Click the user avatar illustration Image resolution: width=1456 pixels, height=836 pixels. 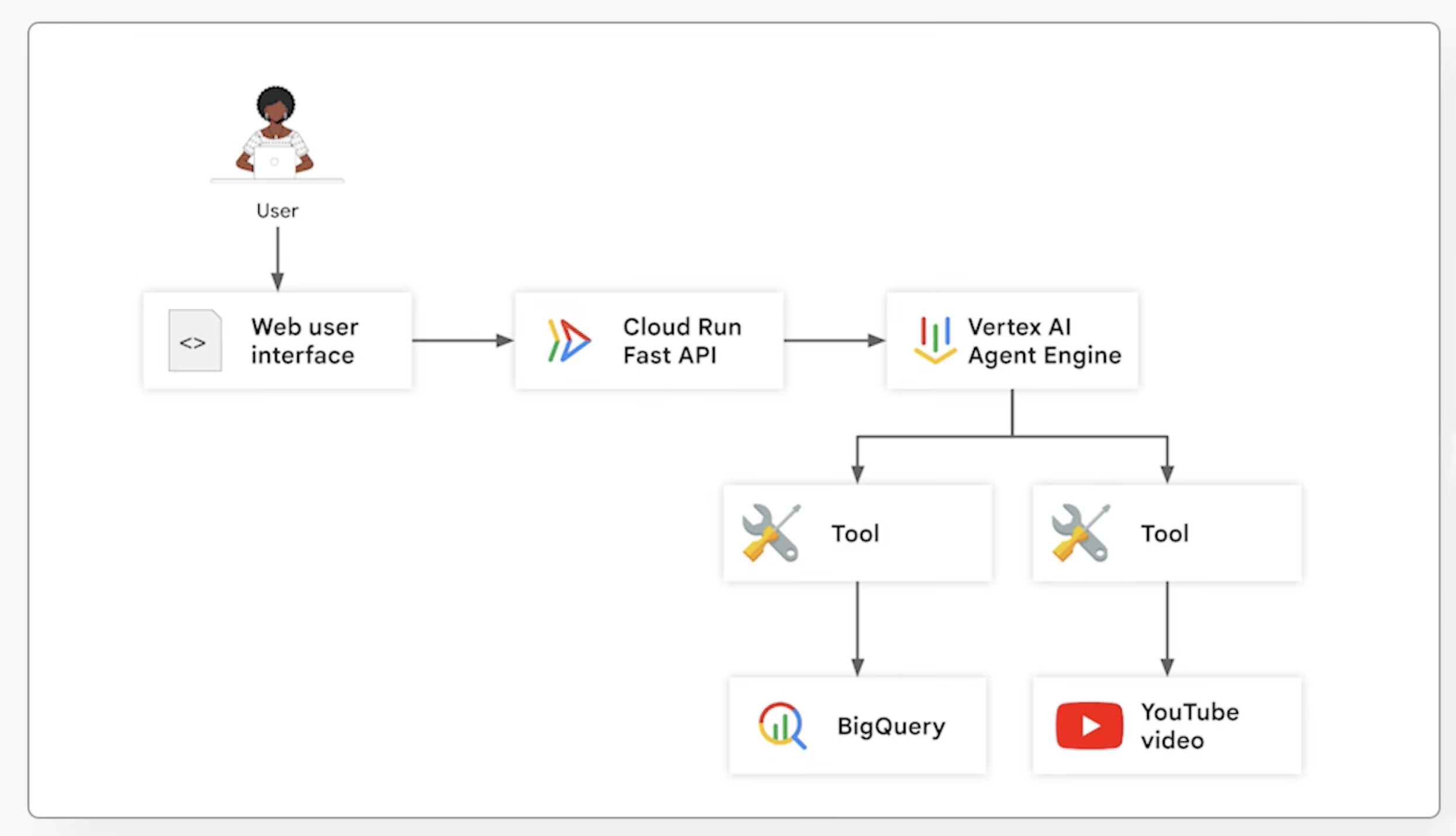[x=276, y=133]
